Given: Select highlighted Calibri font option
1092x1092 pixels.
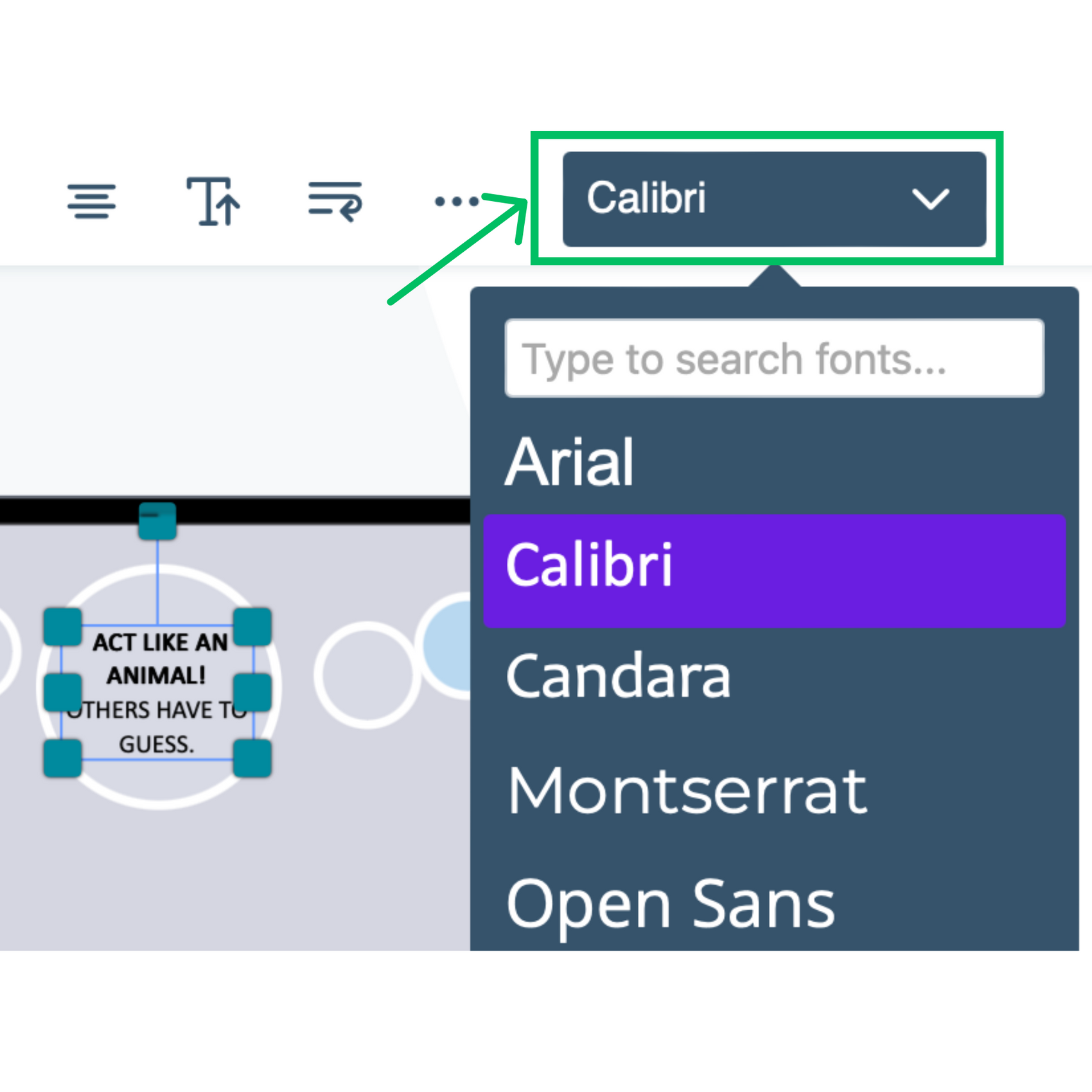Looking at the screenshot, I should coord(774,570).
